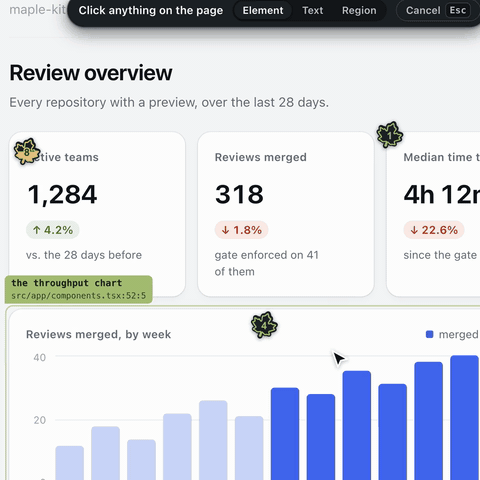Click the 'Every repository with a preview' subtitle

[x=169, y=103]
